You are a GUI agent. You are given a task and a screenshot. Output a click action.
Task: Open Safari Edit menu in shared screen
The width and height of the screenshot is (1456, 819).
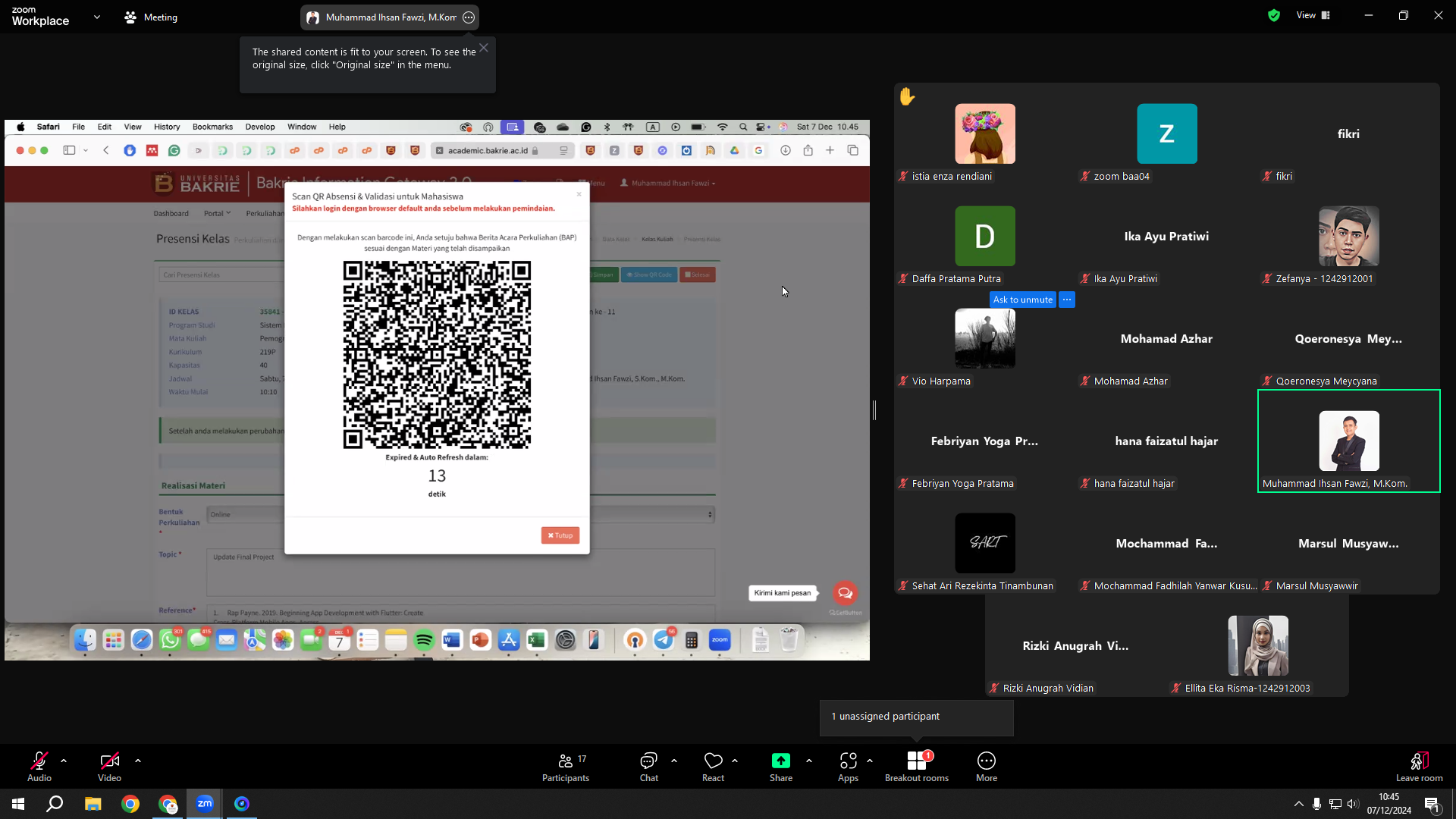(105, 127)
